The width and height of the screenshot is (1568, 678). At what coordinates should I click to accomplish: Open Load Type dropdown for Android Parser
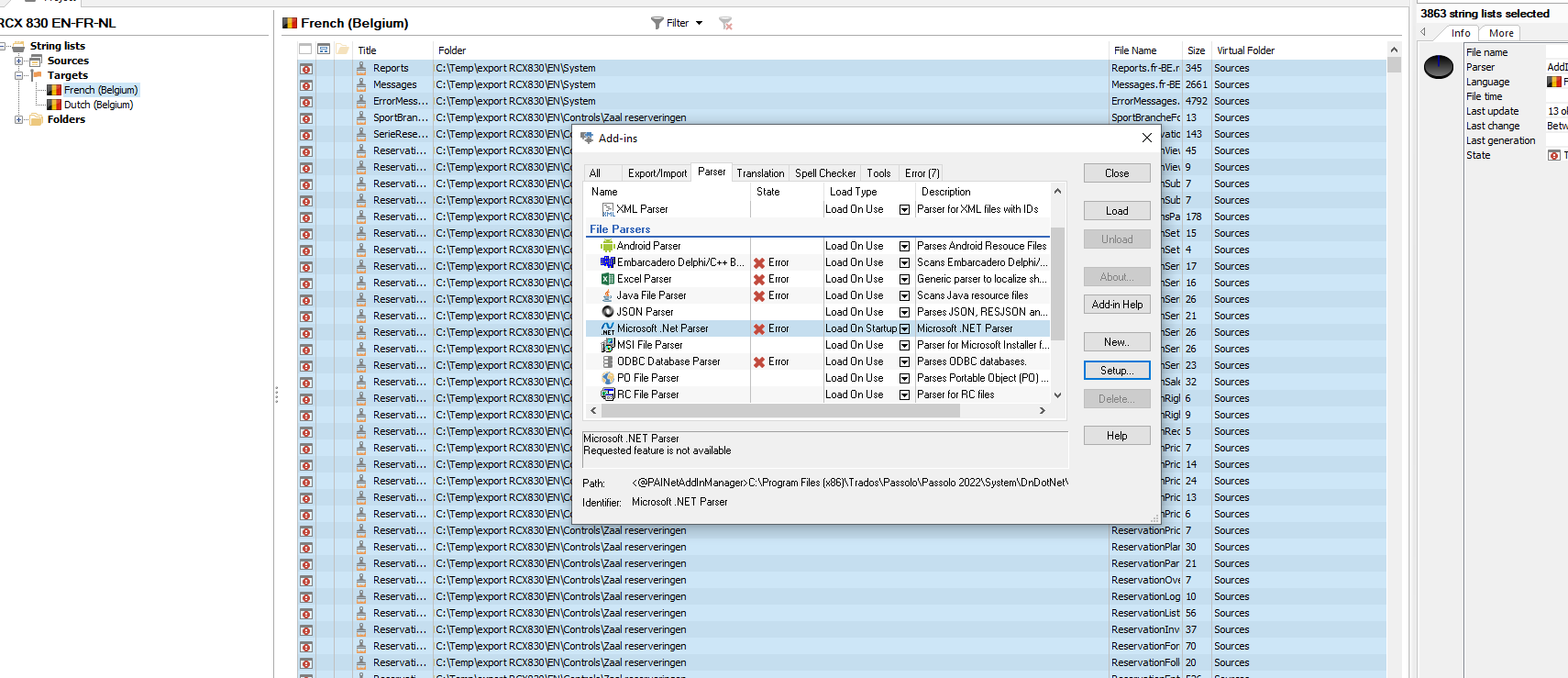coord(904,247)
